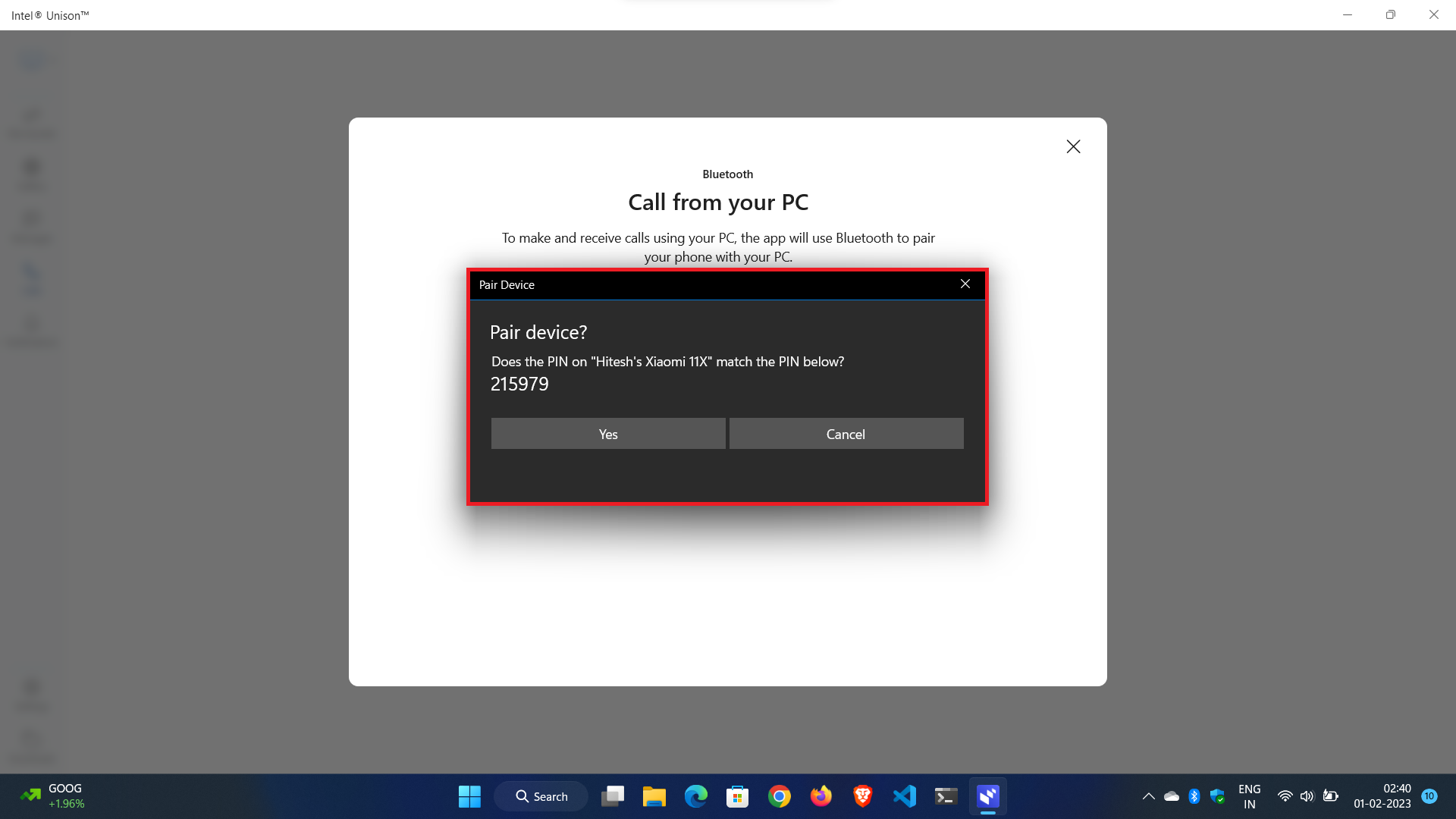Close the Pair Device dialog
This screenshot has width=1456, height=819.
click(965, 284)
